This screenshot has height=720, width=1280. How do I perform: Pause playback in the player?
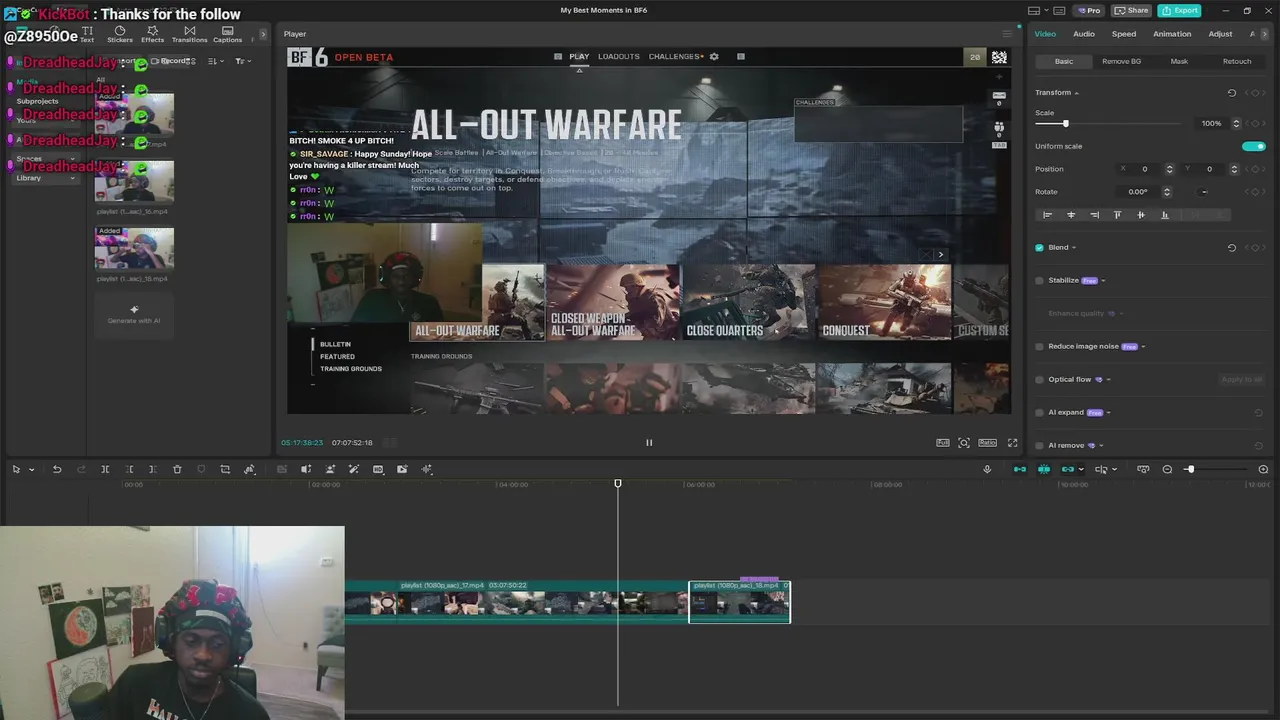tap(648, 442)
